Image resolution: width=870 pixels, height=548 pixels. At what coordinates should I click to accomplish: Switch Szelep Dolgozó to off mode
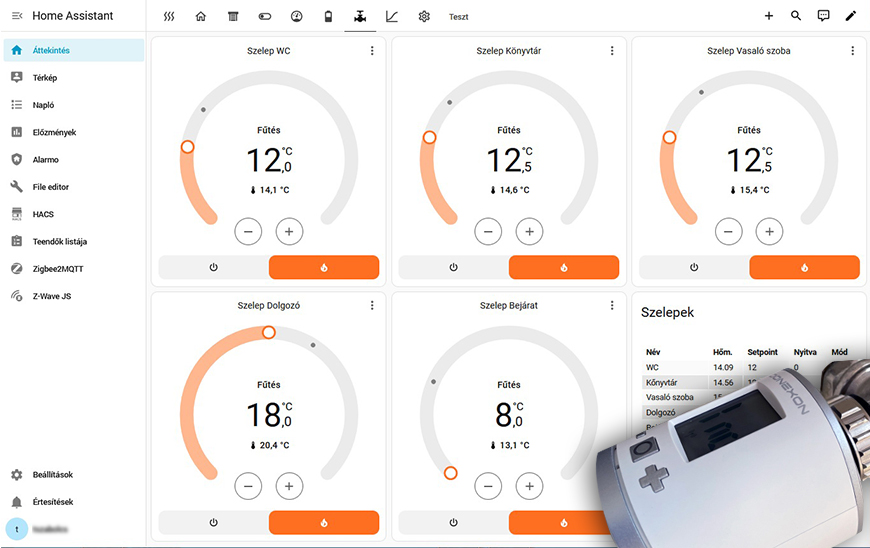(x=213, y=522)
